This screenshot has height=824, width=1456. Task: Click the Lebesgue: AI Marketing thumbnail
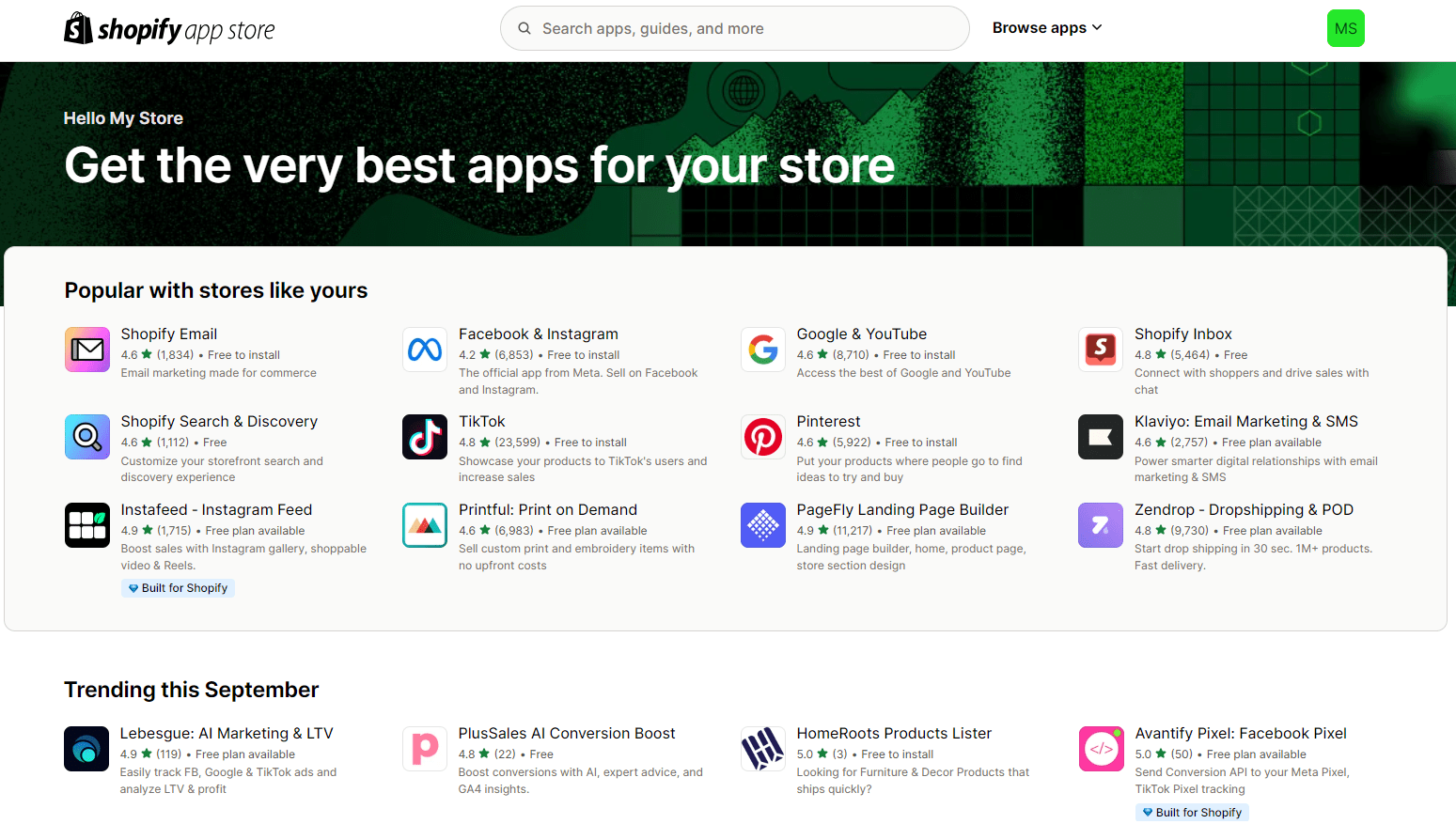point(86,749)
